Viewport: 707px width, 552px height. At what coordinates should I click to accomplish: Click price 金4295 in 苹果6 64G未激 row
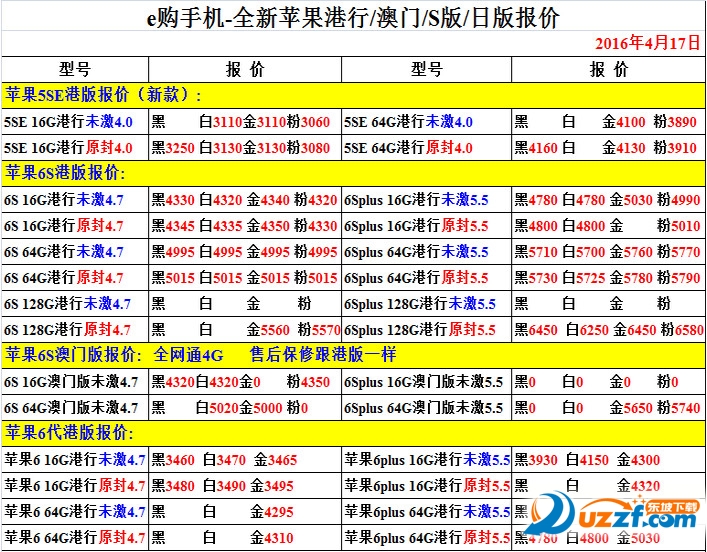point(272,512)
